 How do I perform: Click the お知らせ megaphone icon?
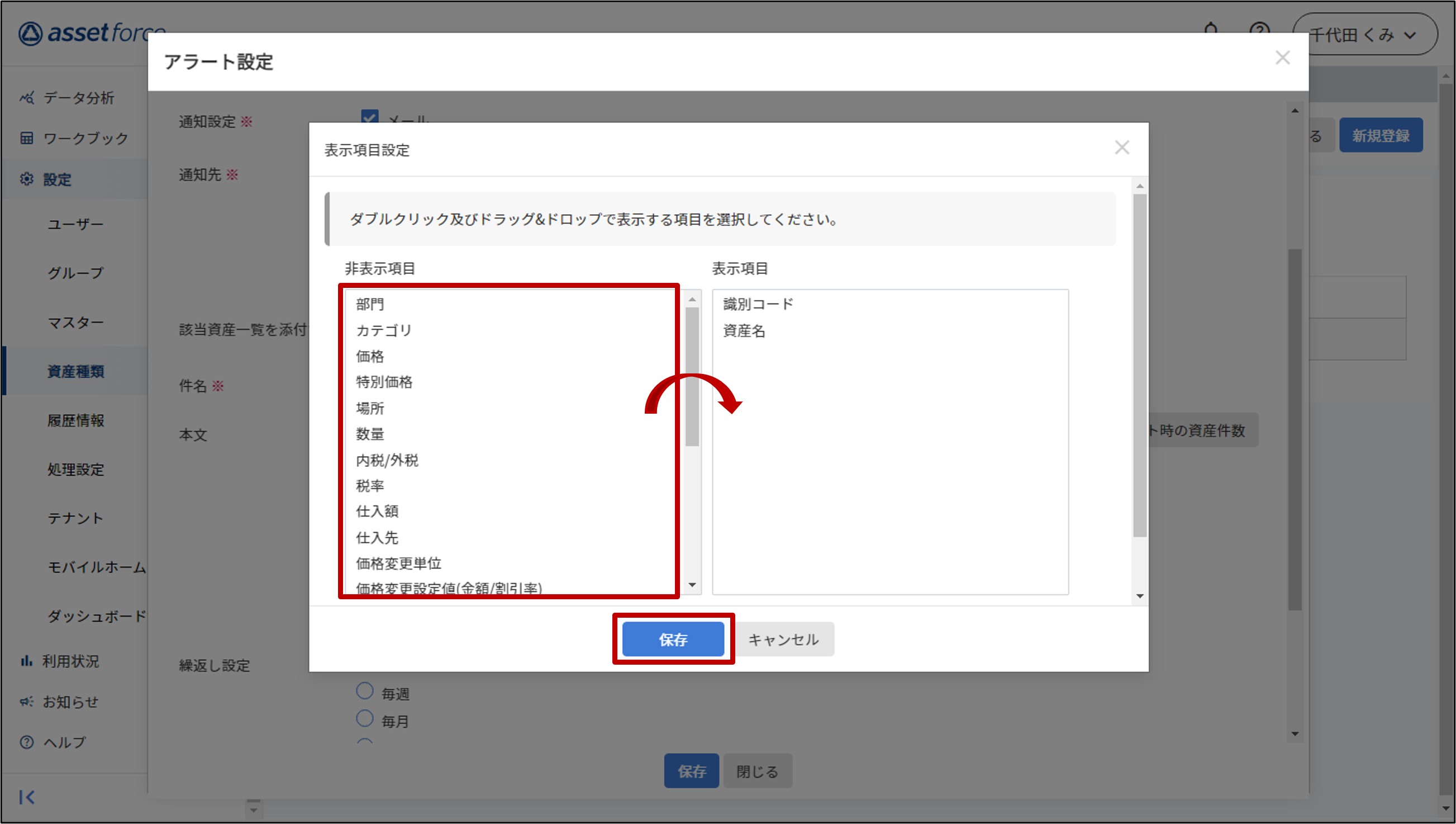click(27, 702)
